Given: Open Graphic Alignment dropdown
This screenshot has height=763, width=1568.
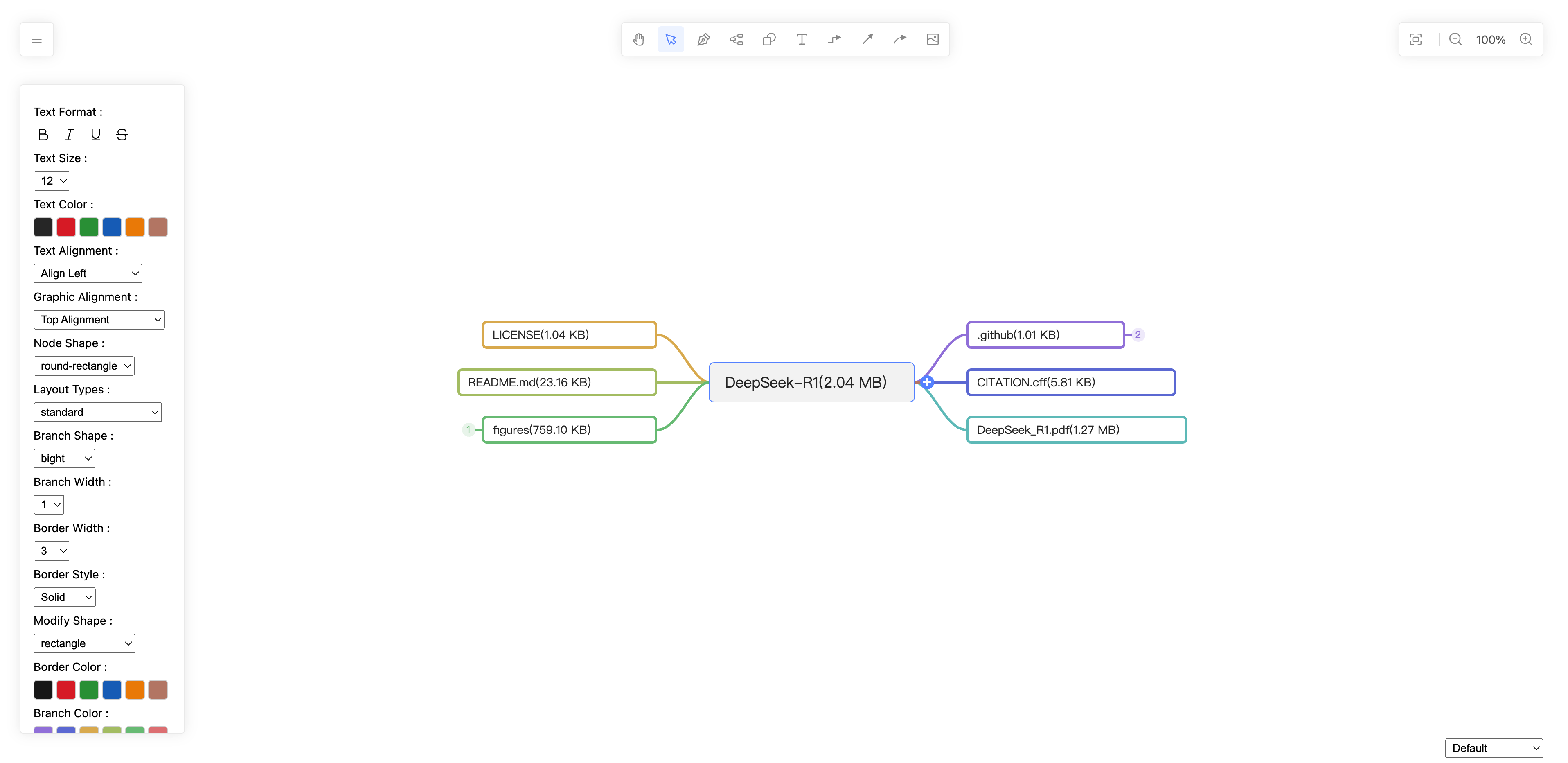Looking at the screenshot, I should click(x=99, y=320).
